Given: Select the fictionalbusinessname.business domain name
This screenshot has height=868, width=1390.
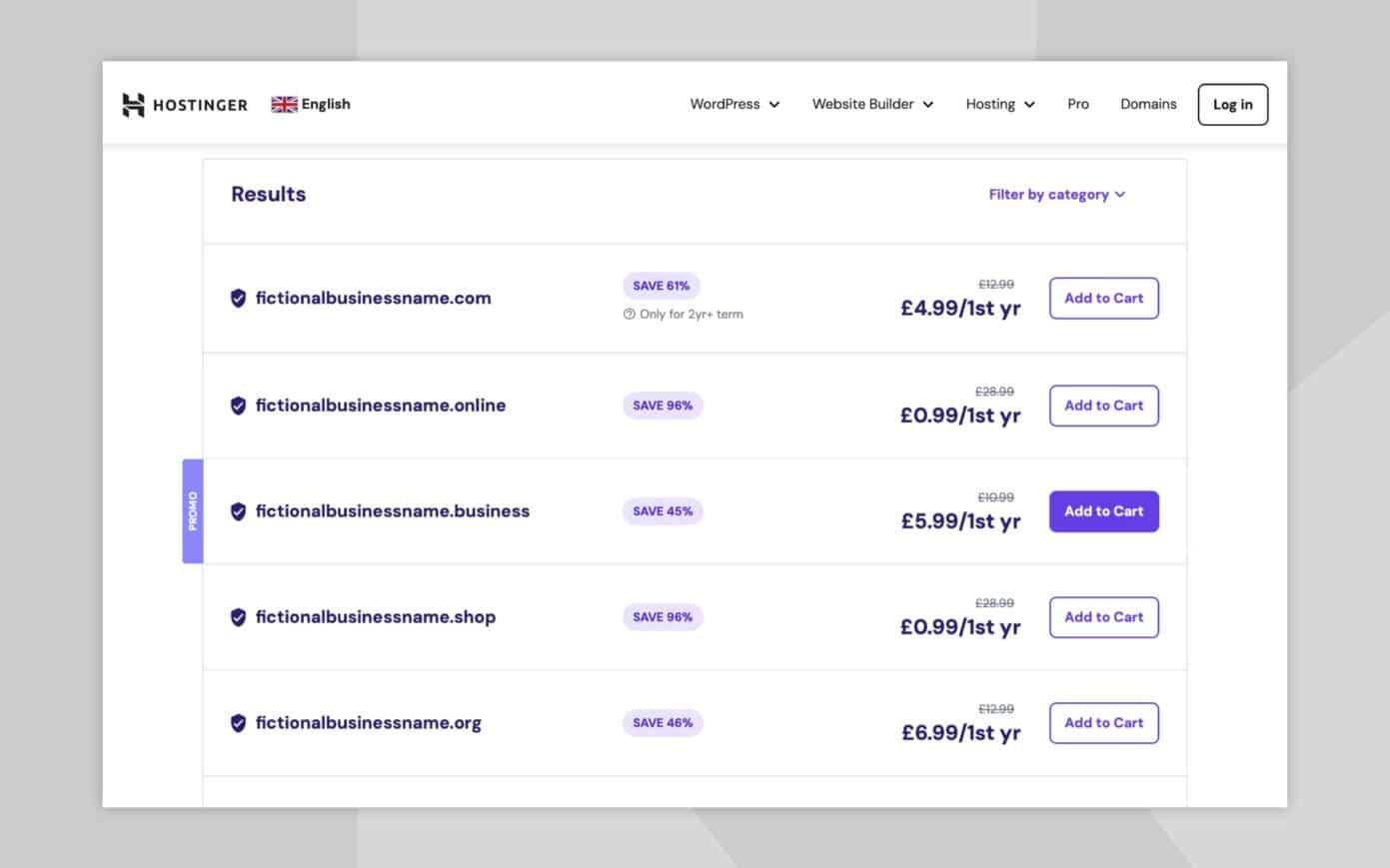Looking at the screenshot, I should pos(393,511).
